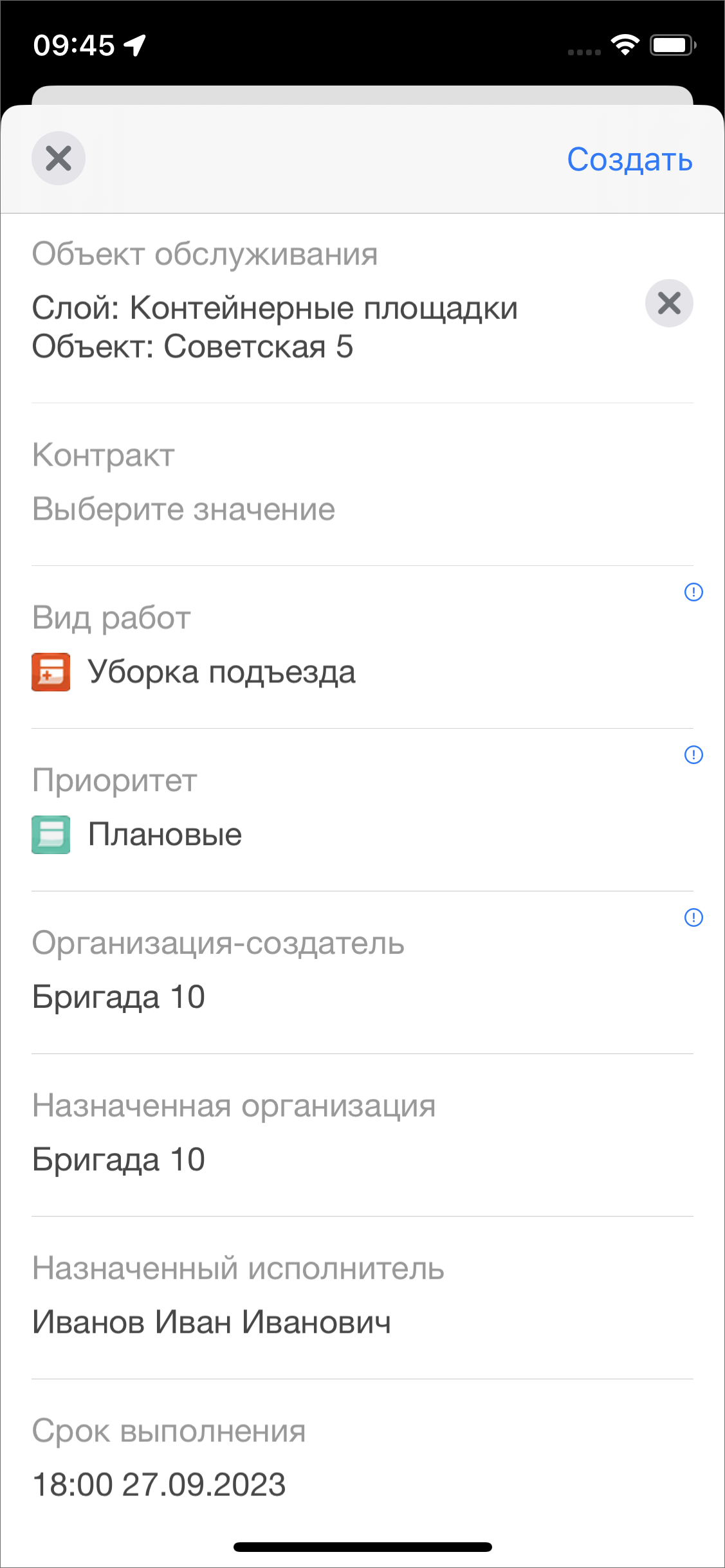Open the Назначенная организация field
The width and height of the screenshot is (725, 1568).
[x=119, y=1160]
